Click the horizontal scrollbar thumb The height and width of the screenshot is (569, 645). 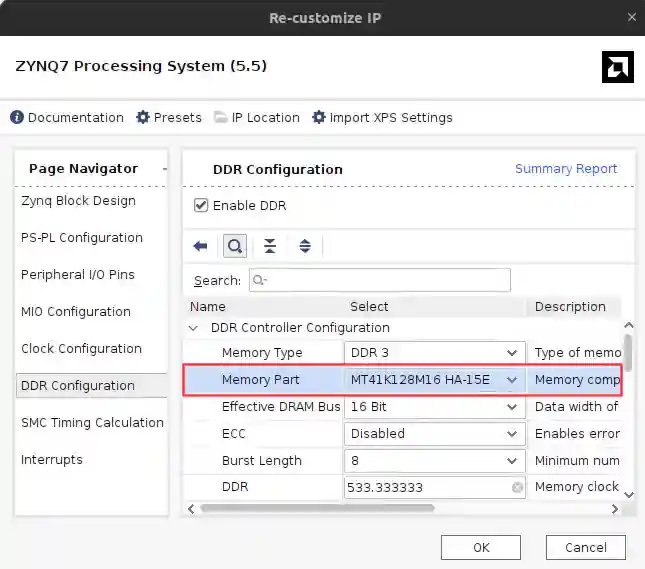click(x=317, y=509)
